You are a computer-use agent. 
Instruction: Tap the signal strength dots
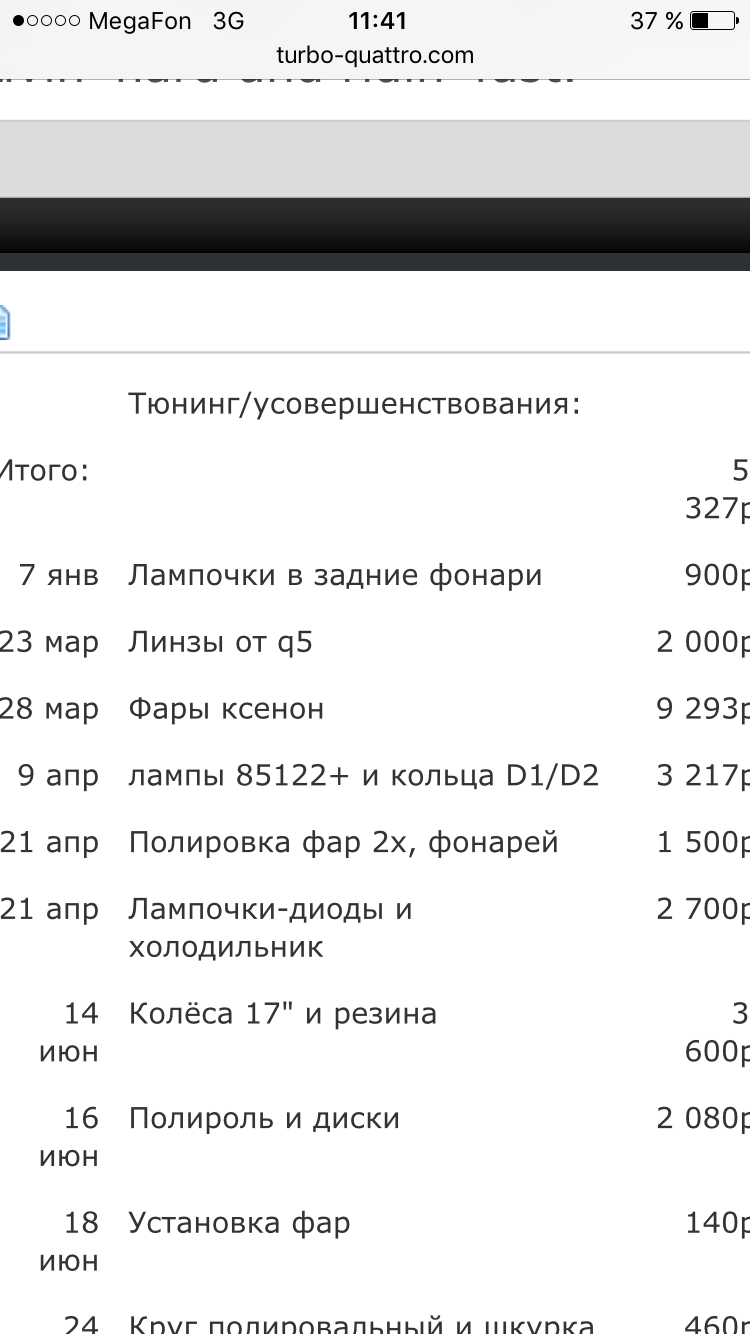point(45,21)
